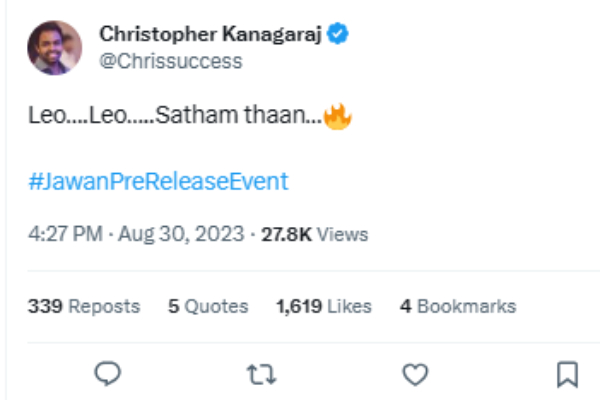This screenshot has height=400, width=600.
Task: Click the blue verified checkmark badge
Action: tap(339, 34)
